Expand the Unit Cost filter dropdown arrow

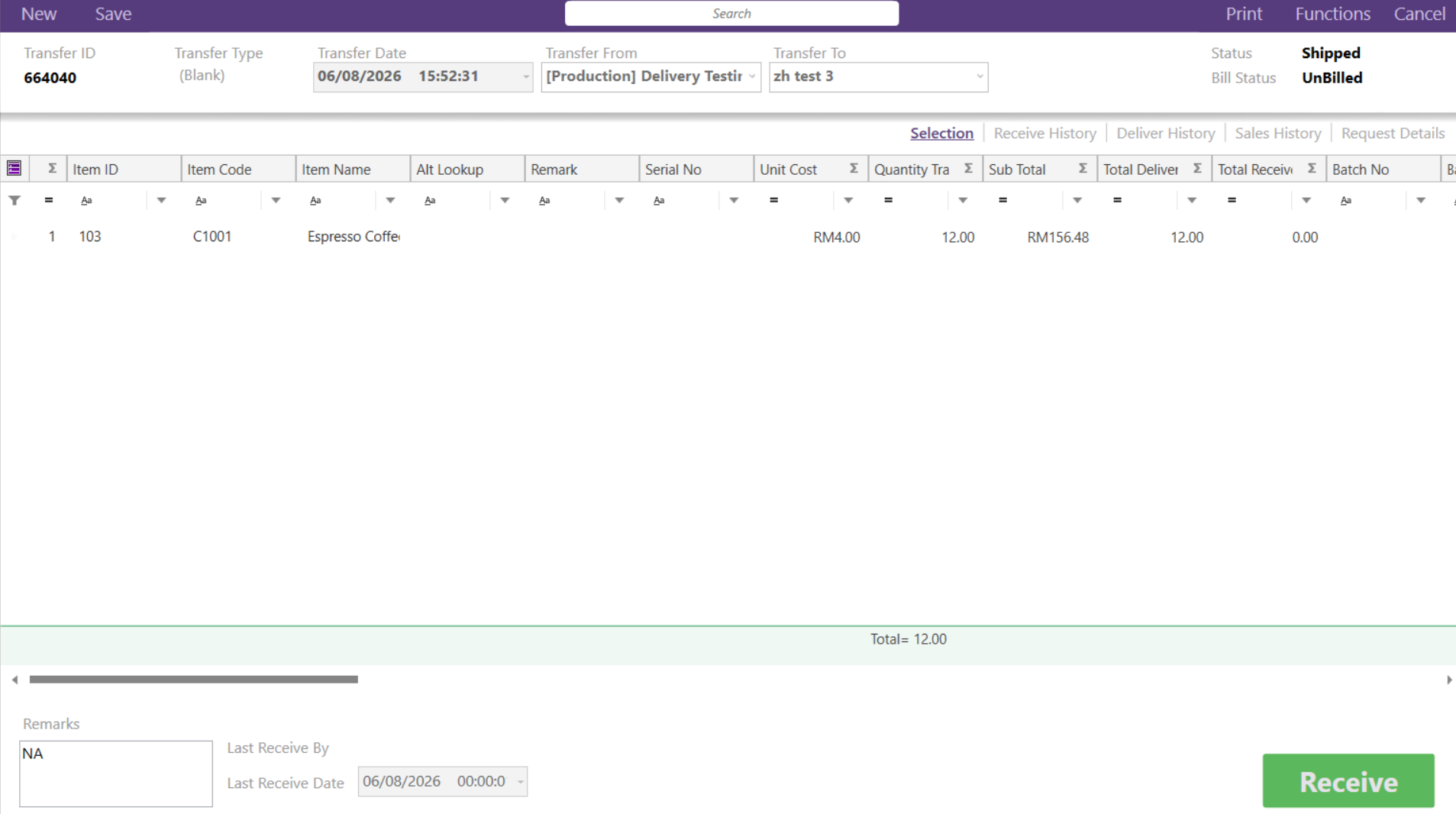click(848, 200)
